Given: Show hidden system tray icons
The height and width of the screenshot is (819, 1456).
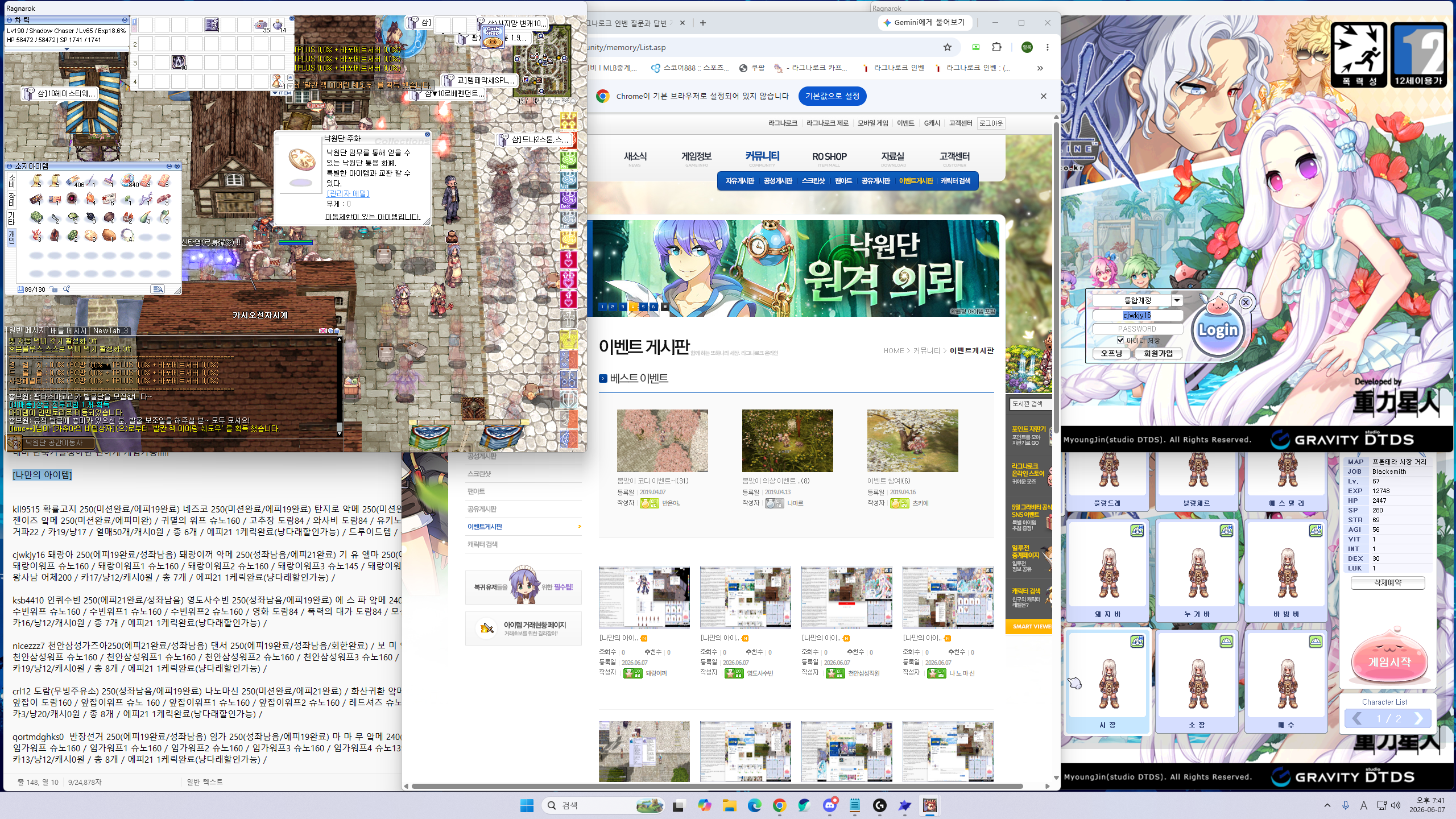Looking at the screenshot, I should [1327, 805].
